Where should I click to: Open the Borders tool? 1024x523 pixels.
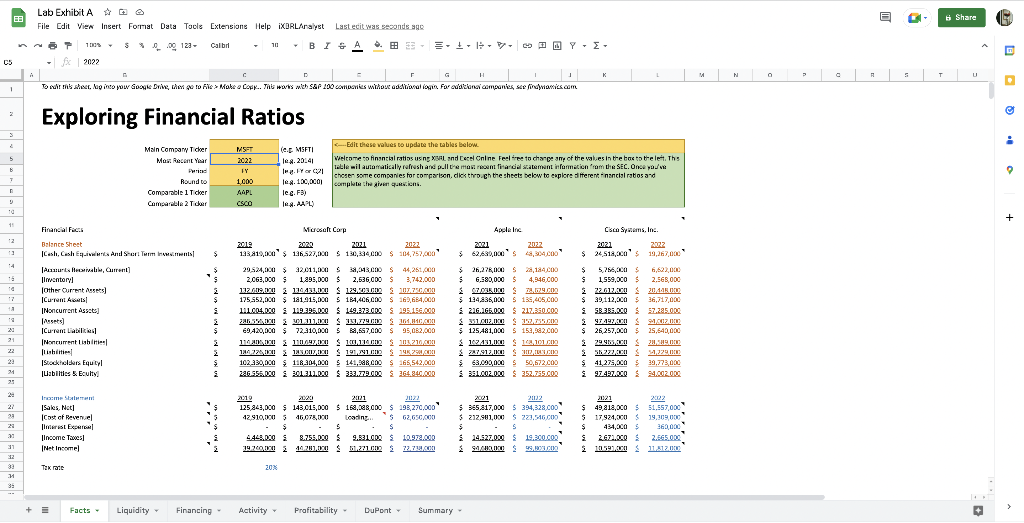[394, 46]
